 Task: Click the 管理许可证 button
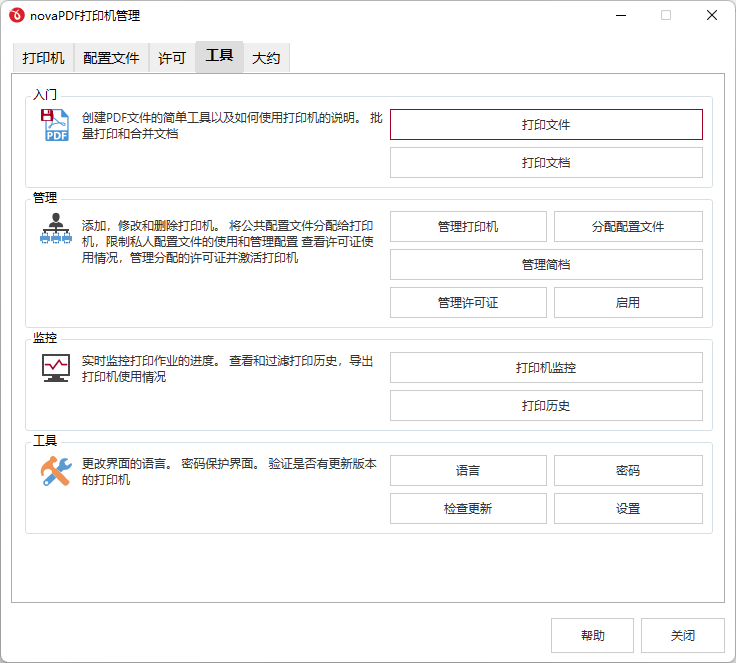pyautogui.click(x=468, y=302)
